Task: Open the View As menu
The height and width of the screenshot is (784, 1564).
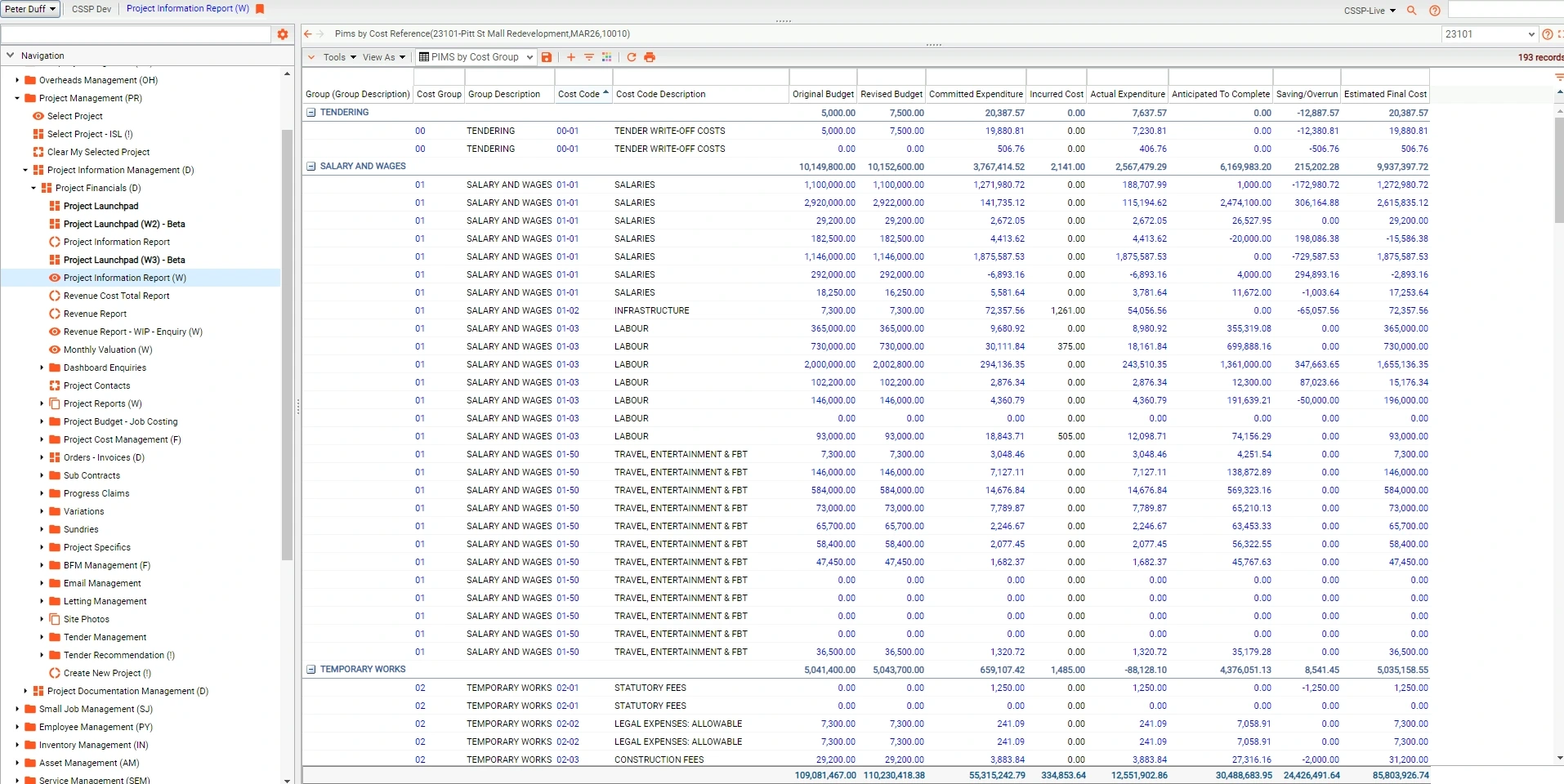Action: pyautogui.click(x=383, y=57)
